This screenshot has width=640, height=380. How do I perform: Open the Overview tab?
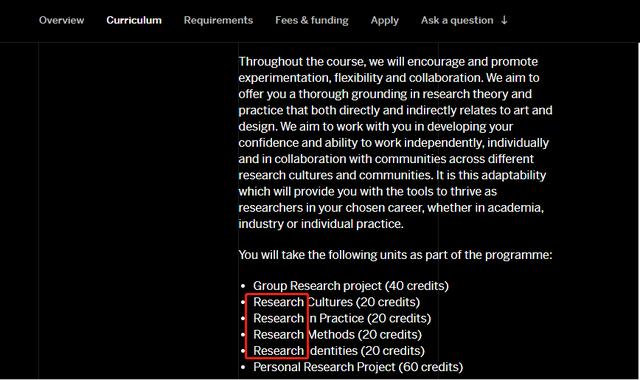click(61, 20)
